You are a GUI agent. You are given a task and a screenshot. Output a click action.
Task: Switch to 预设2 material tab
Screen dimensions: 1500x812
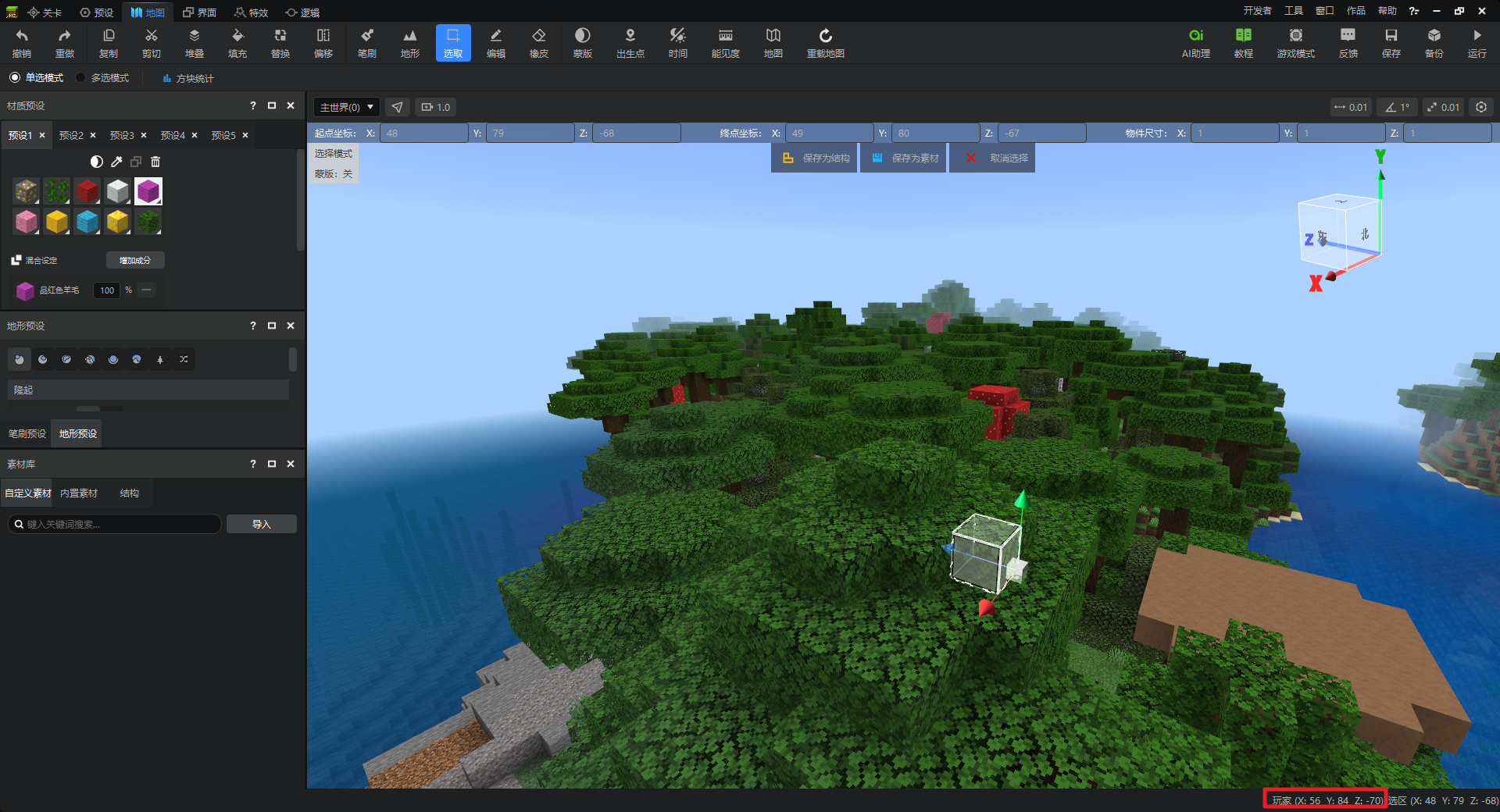click(71, 135)
